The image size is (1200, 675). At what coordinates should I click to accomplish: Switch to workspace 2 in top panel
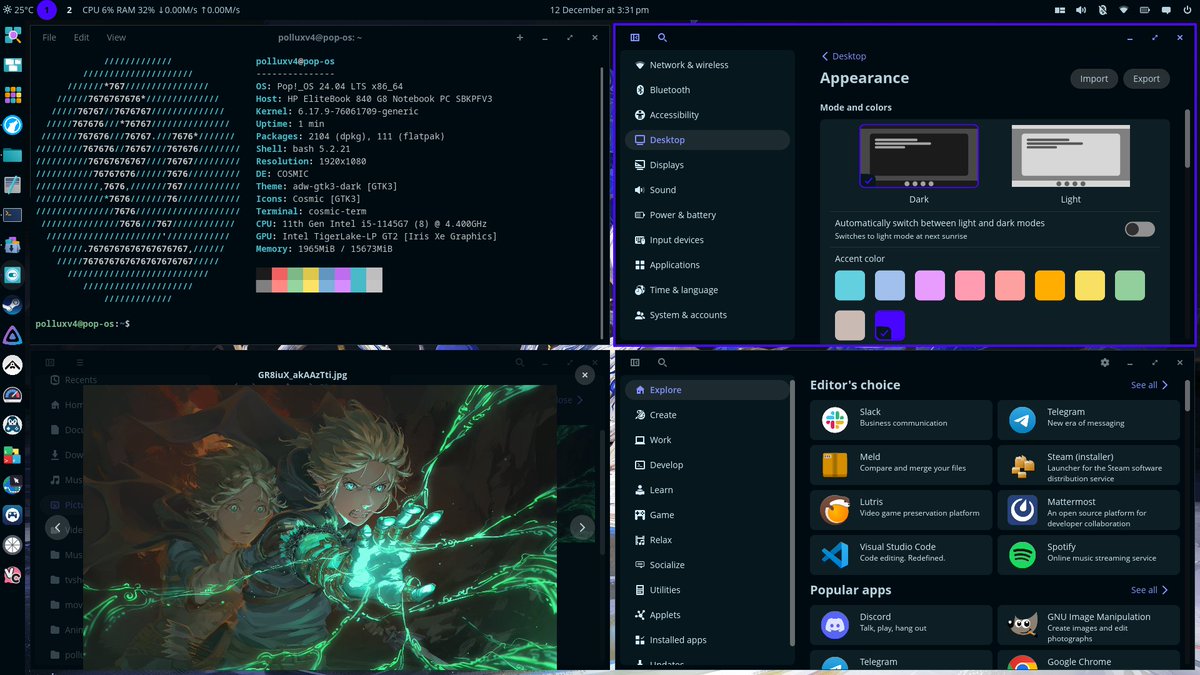69,10
